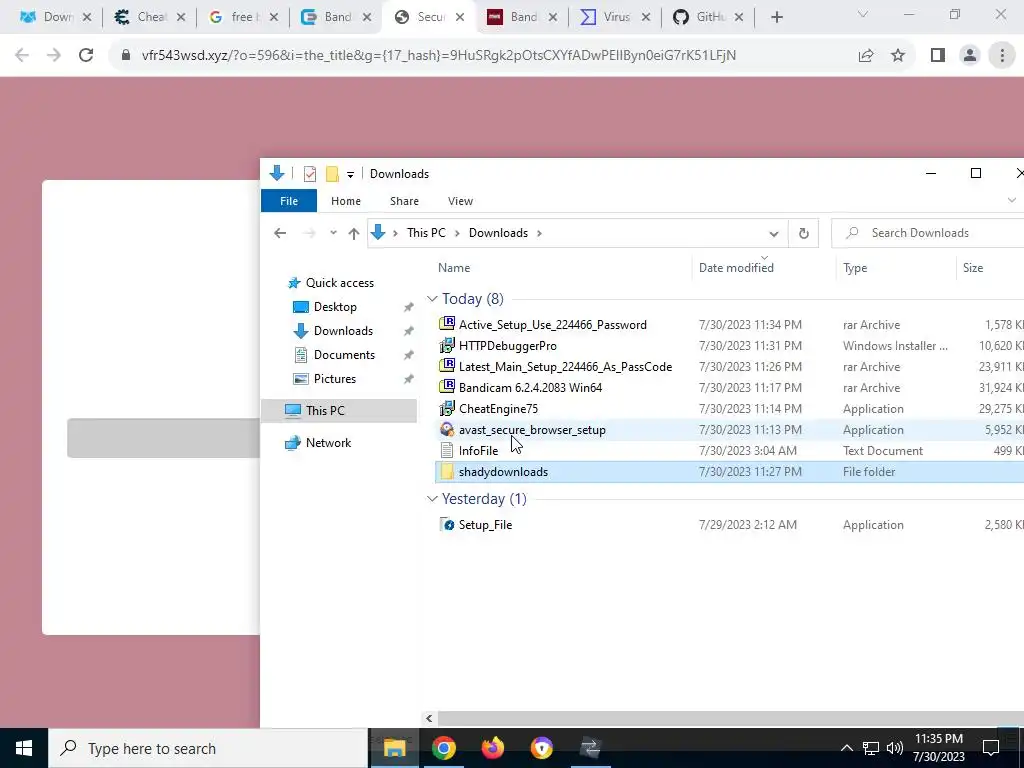1024x768 pixels.
Task: Select the InfoFile text document icon
Action: pyautogui.click(x=447, y=450)
